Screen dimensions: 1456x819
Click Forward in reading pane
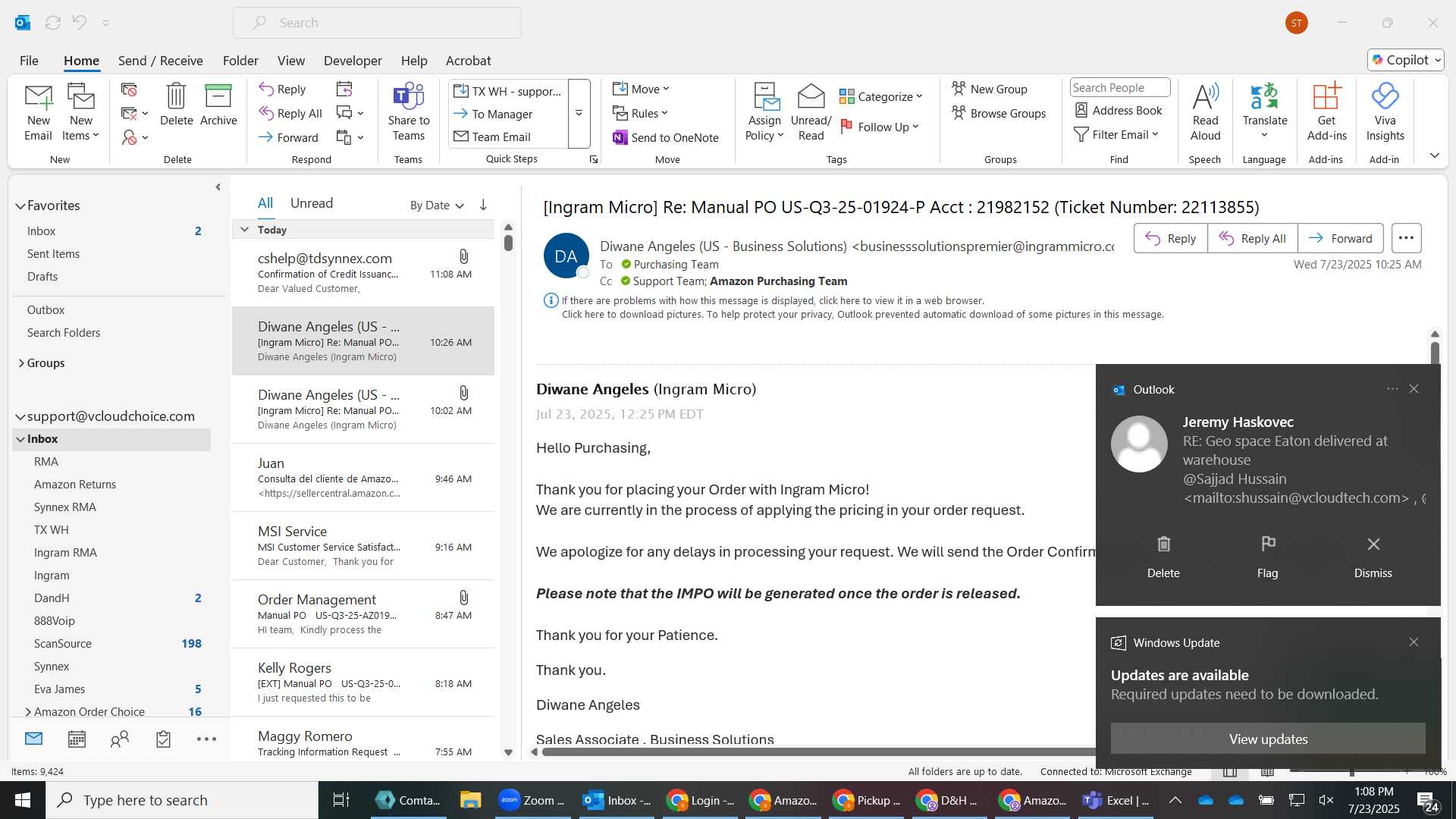[x=1340, y=238]
